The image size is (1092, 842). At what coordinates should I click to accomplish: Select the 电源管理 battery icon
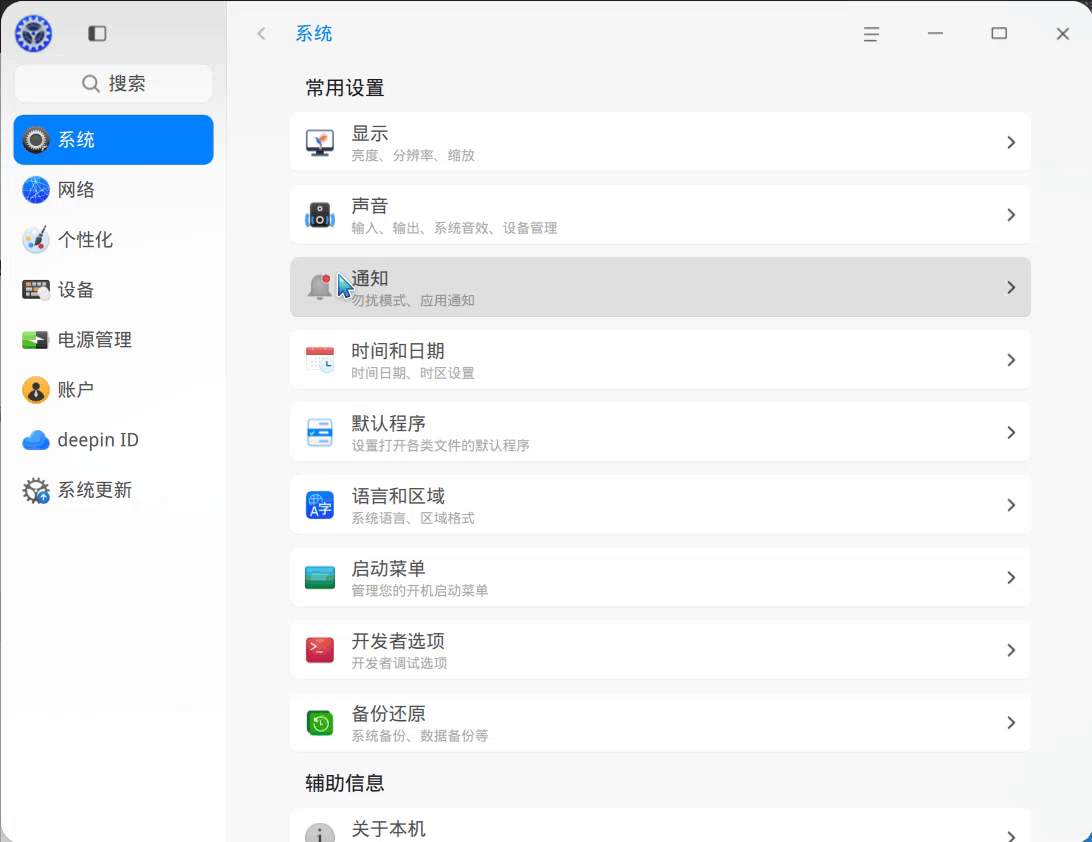click(x=35, y=340)
